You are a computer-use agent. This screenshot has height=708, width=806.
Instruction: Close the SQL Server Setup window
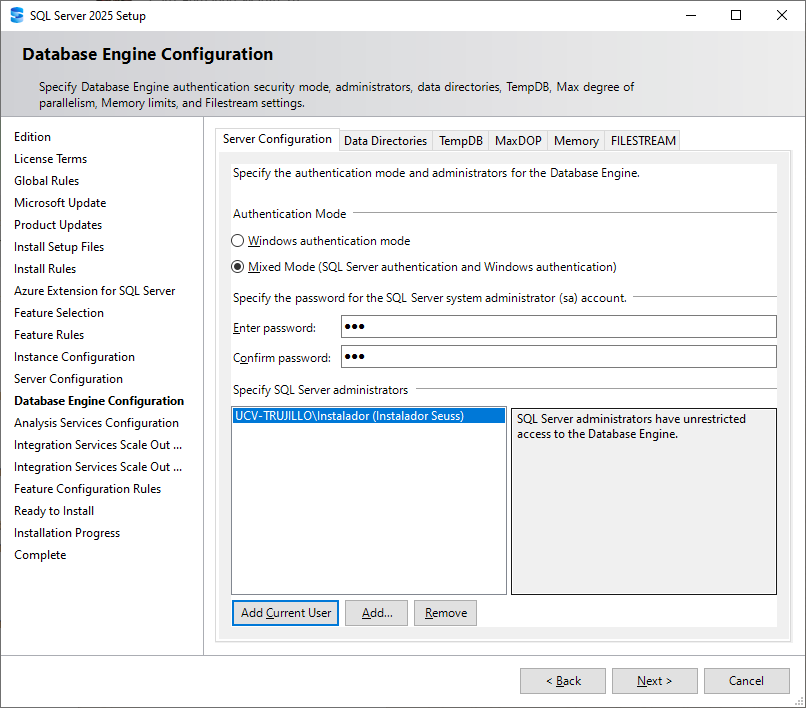point(782,15)
